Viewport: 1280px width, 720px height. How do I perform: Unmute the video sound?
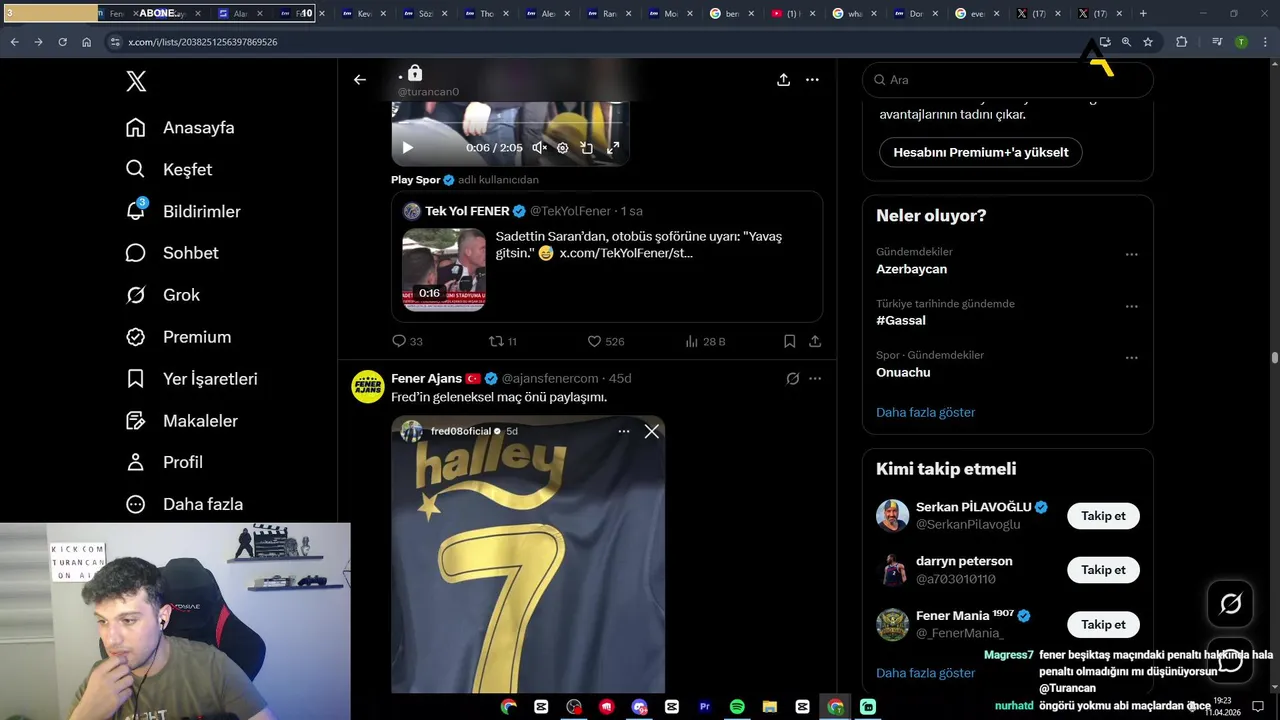coord(539,148)
